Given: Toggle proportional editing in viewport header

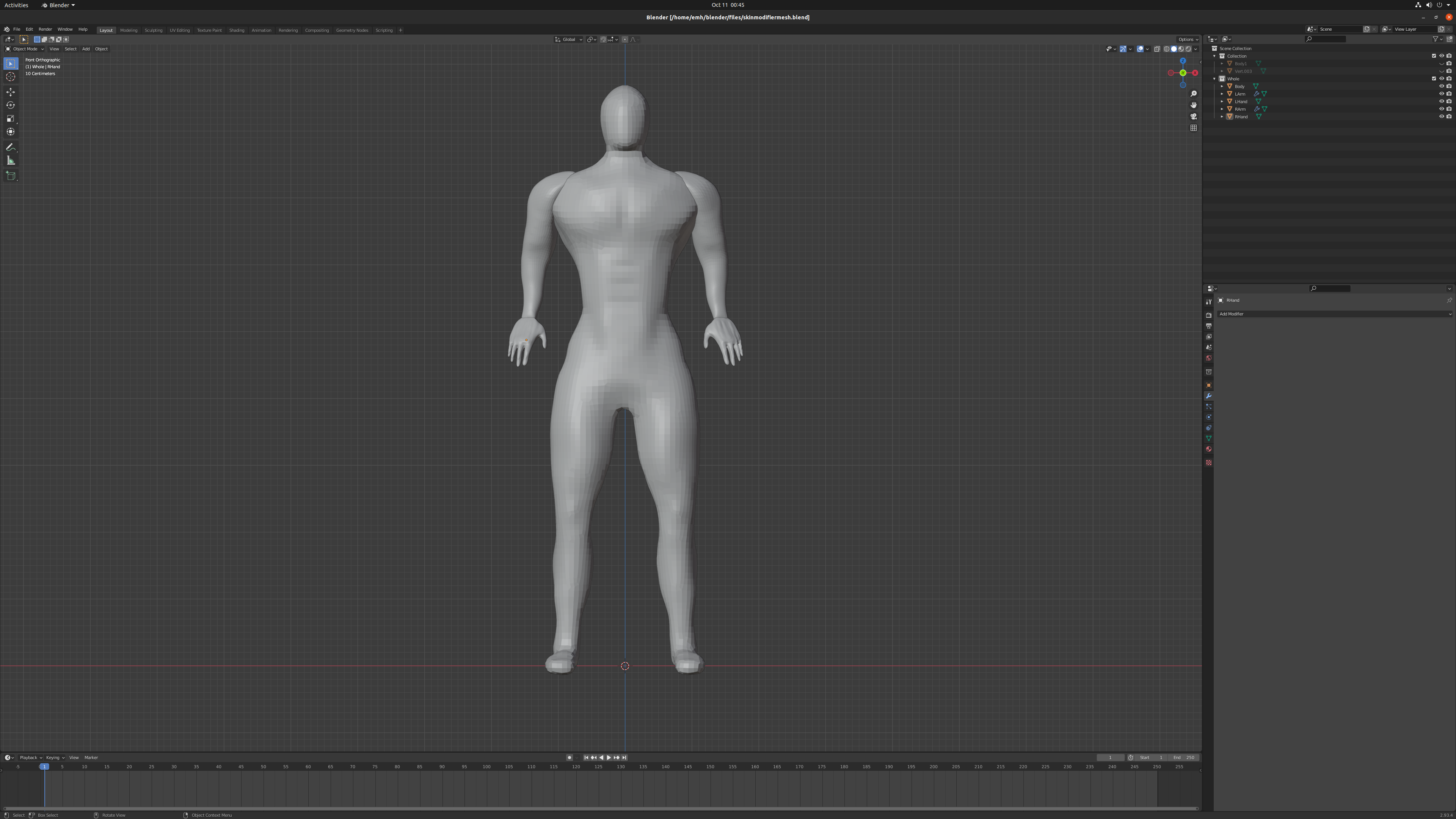Looking at the screenshot, I should tap(624, 39).
